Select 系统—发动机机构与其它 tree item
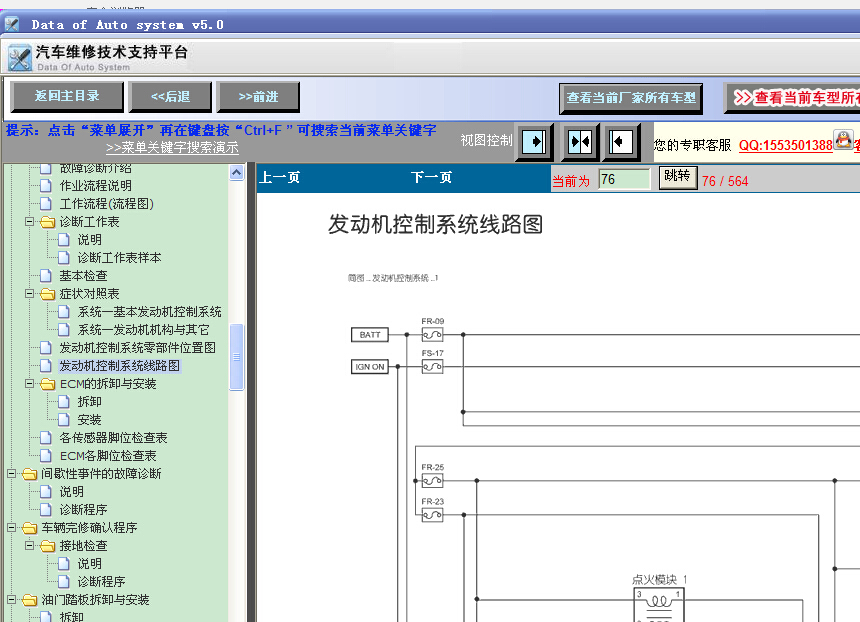Viewport: 860px width, 622px height. 143,330
